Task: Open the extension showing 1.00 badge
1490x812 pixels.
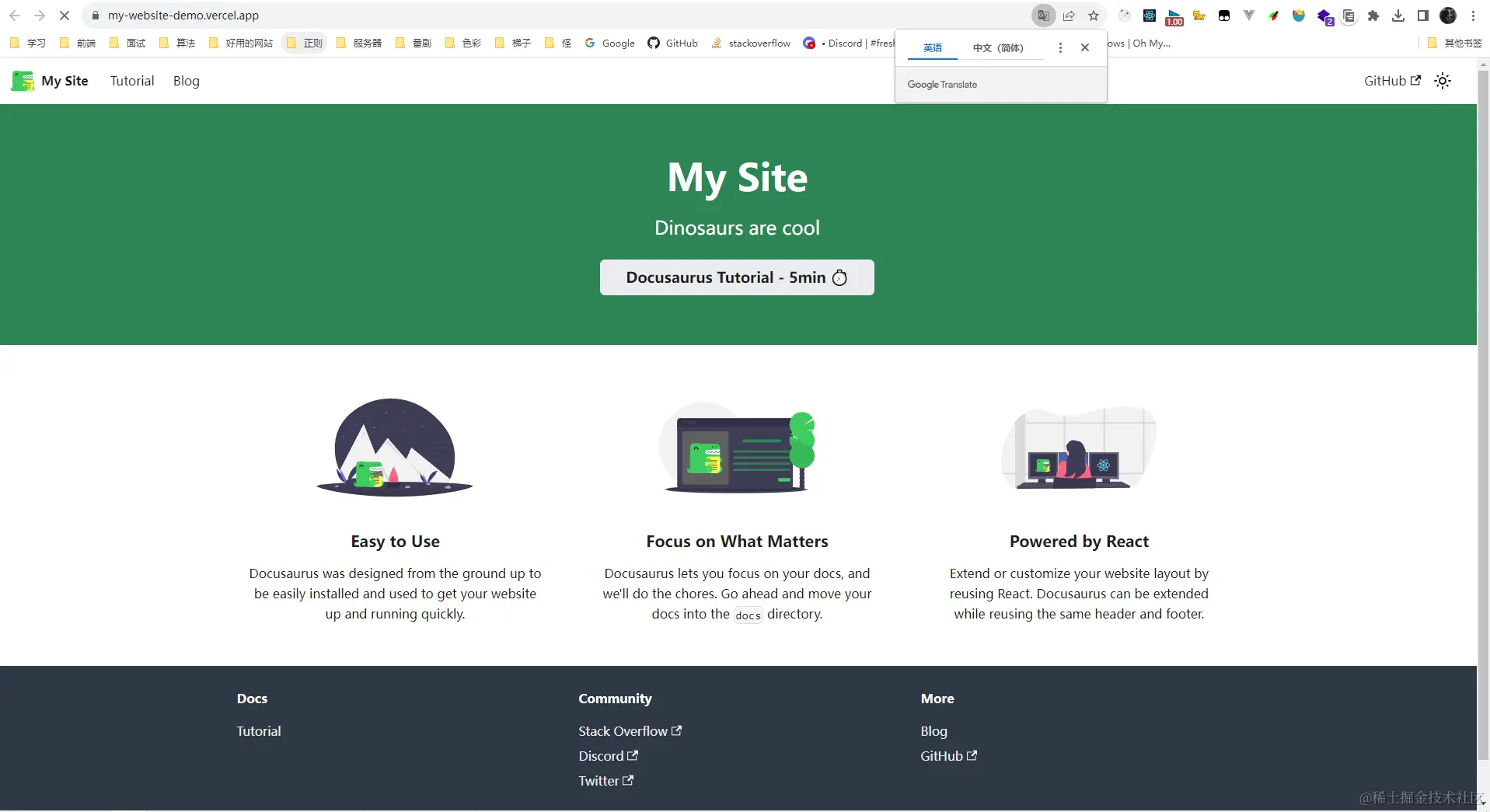Action: [1174, 16]
